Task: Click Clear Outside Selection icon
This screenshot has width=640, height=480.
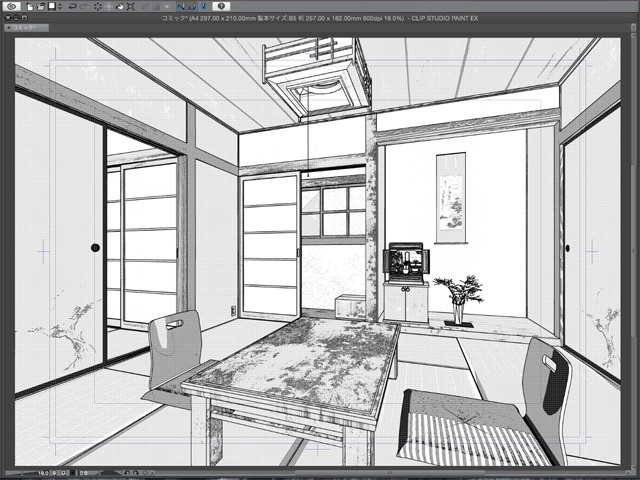Action: tap(109, 6)
